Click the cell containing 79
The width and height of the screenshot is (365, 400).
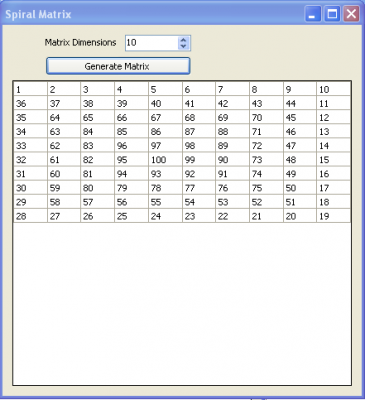tap(132, 188)
